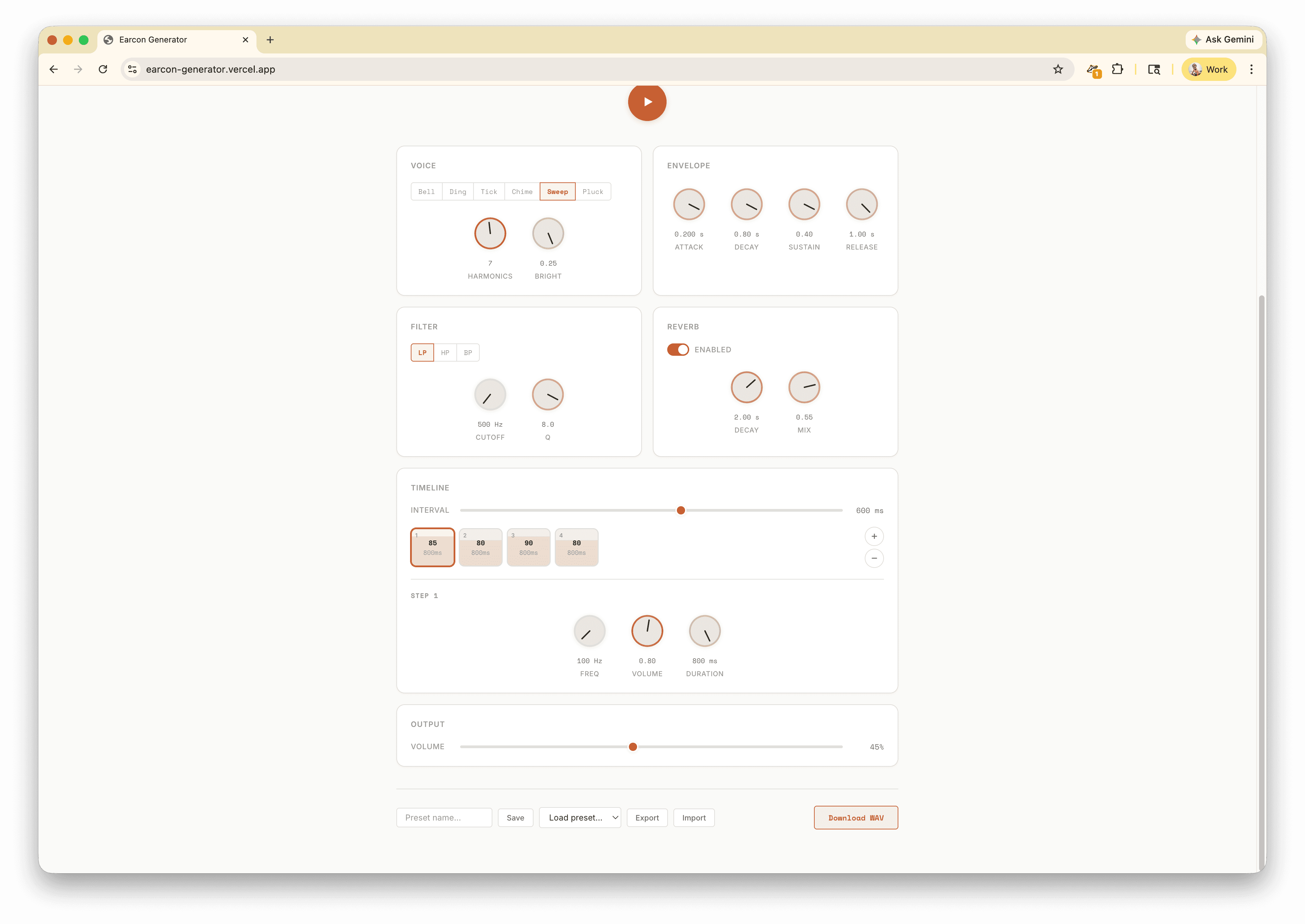Turn the Release knob

pos(861,204)
